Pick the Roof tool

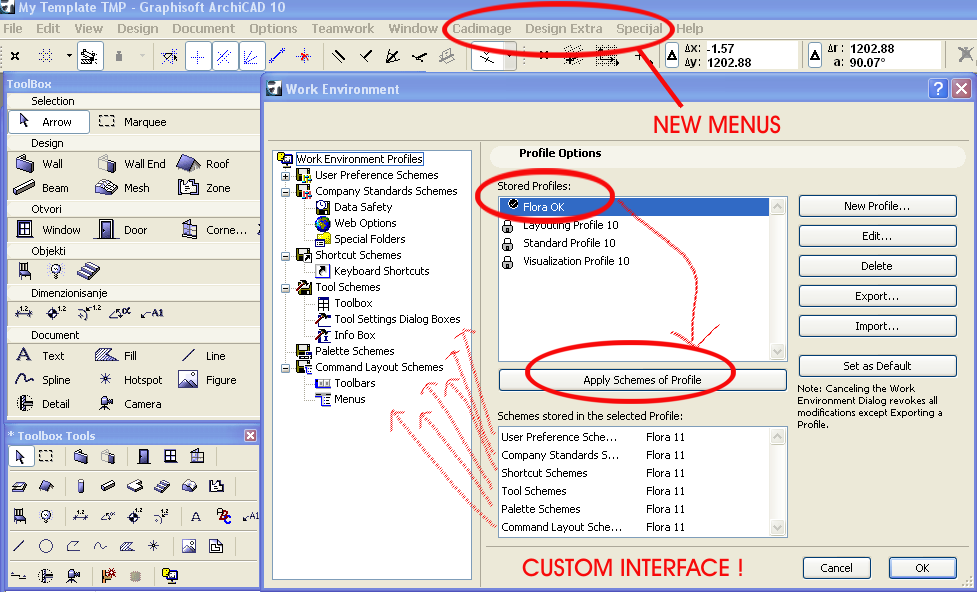[x=203, y=164]
